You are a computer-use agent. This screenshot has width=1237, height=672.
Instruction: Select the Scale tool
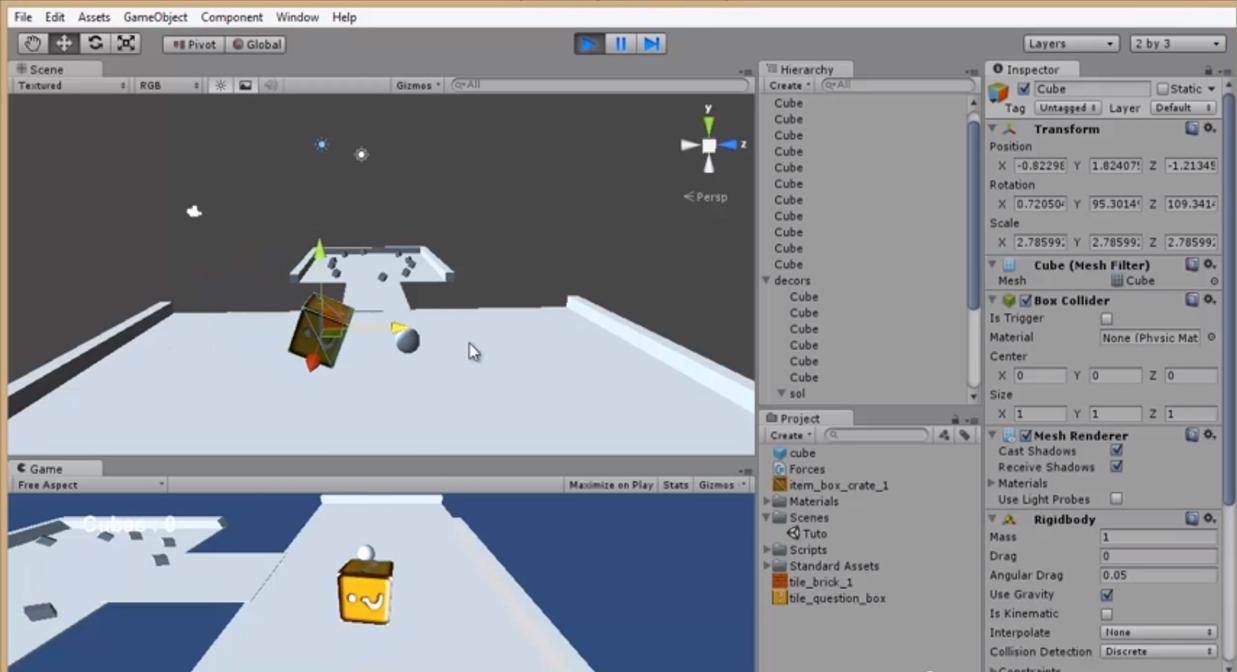click(x=126, y=43)
